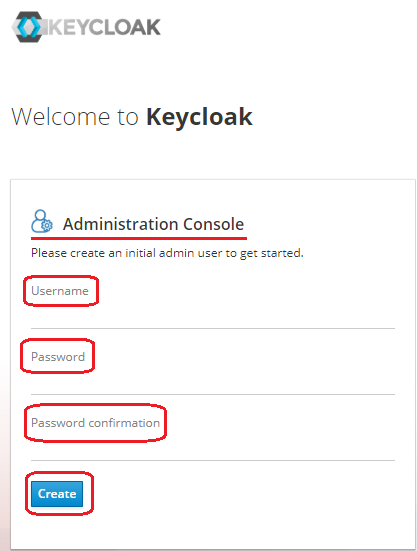Click the 'Welcome to' light text

pos(75,117)
